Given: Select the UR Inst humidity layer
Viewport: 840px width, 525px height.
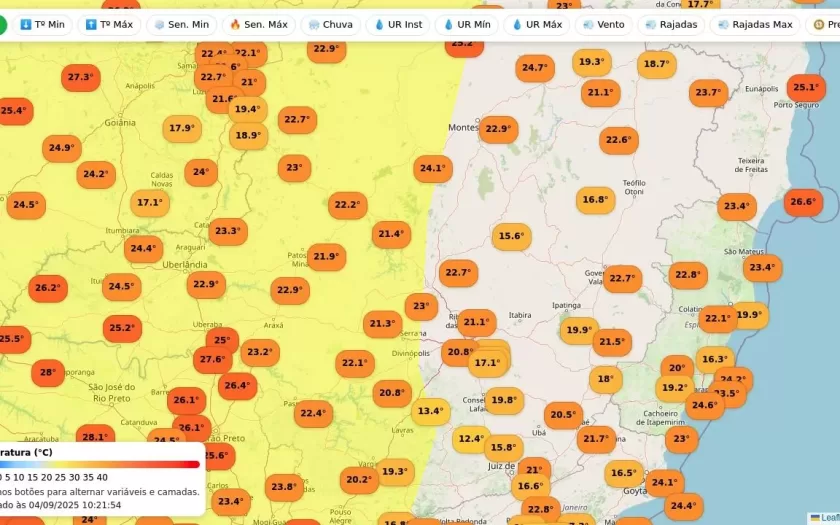Looking at the screenshot, I should 398,24.
